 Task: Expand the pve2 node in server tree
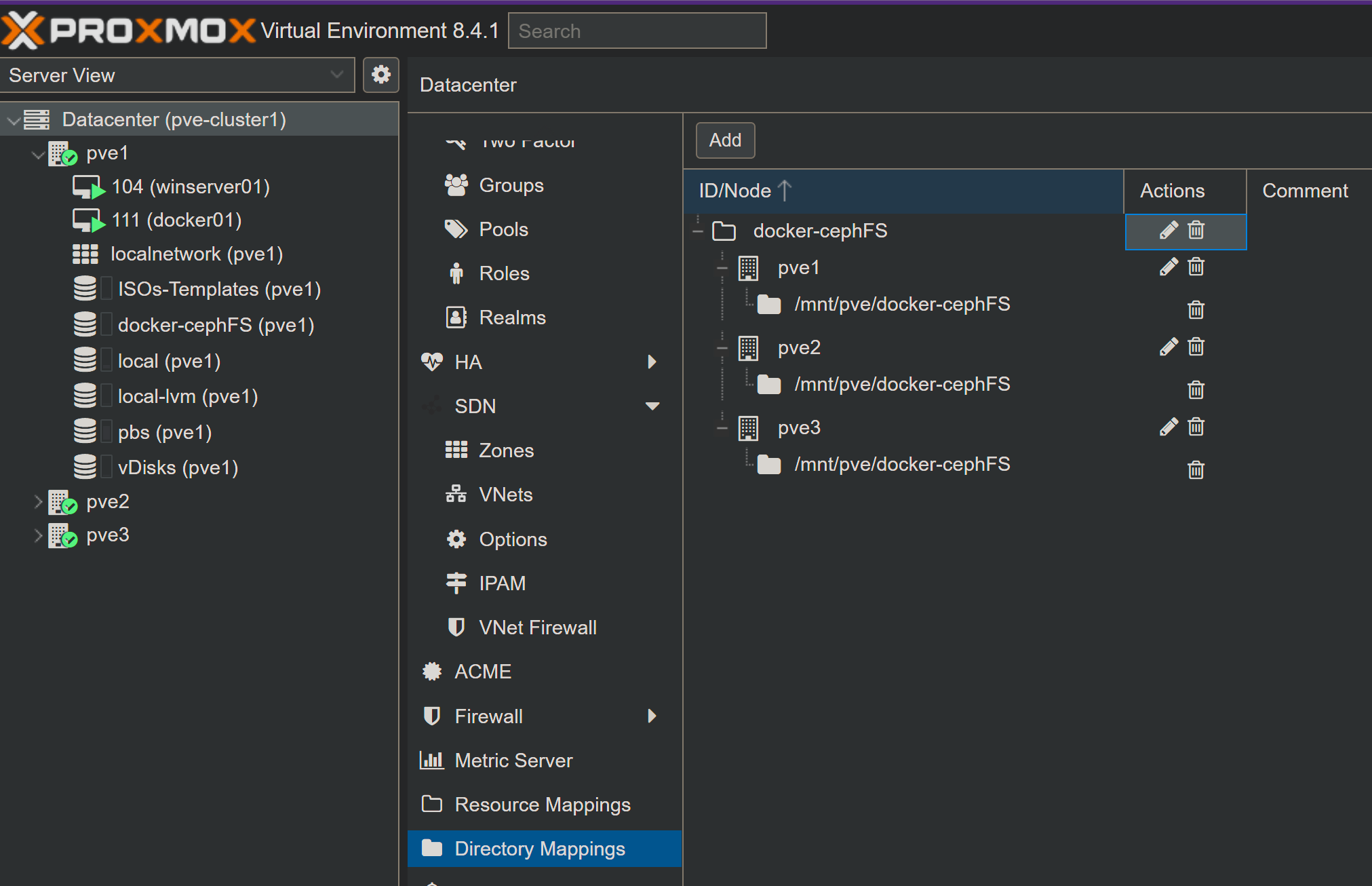pyautogui.click(x=38, y=502)
